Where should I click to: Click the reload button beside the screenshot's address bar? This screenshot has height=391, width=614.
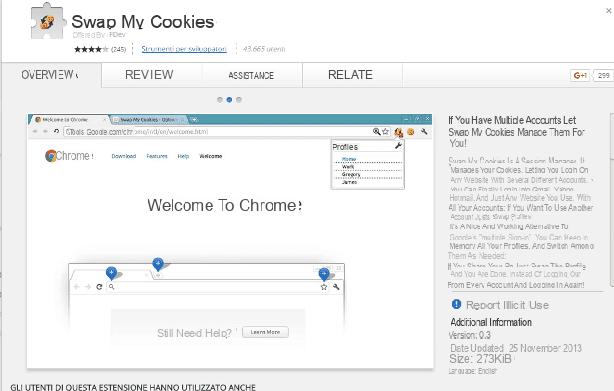tap(56, 132)
